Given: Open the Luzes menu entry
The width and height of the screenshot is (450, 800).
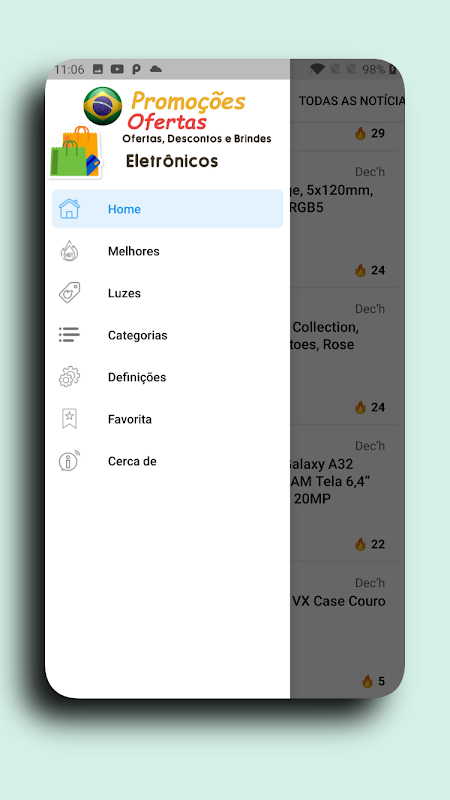Looking at the screenshot, I should pos(167,293).
